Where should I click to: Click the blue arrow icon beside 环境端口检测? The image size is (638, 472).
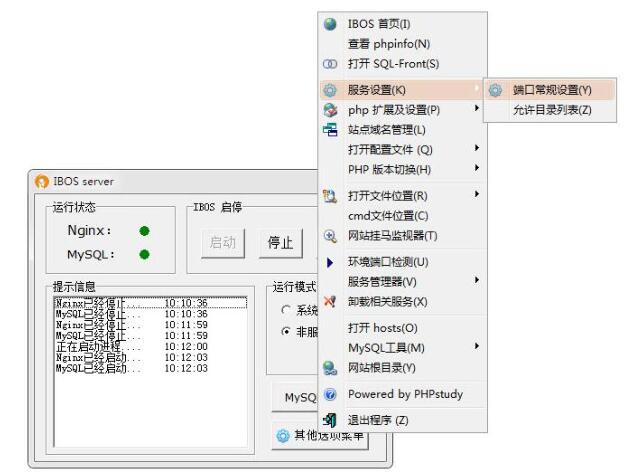tap(330, 263)
